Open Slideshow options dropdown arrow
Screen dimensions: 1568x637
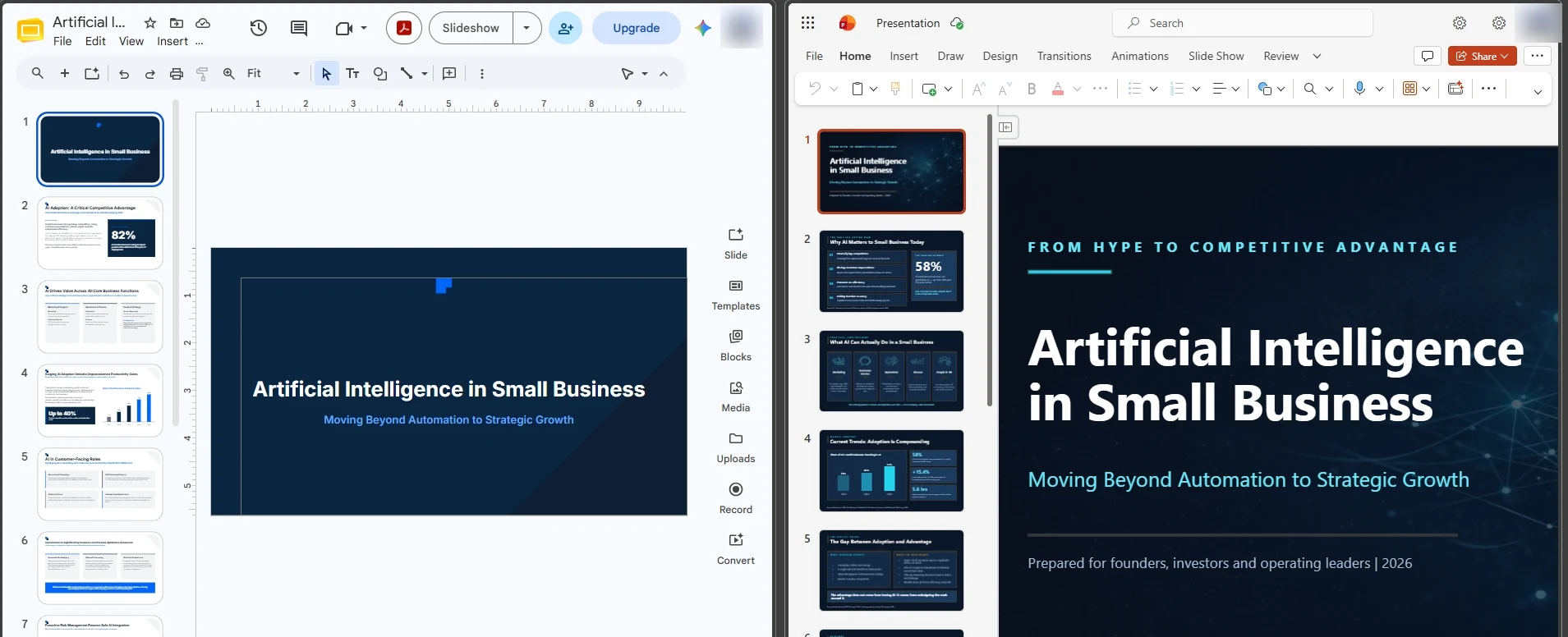tap(526, 28)
